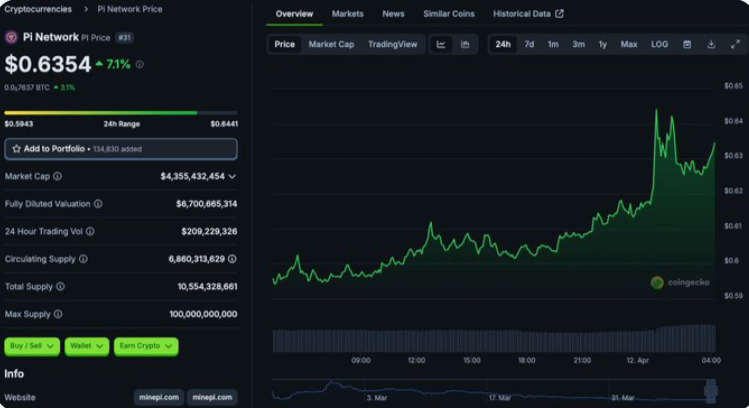Screen dimensions: 749x408
Task: Open the second minepi.com website link
Action: click(212, 397)
